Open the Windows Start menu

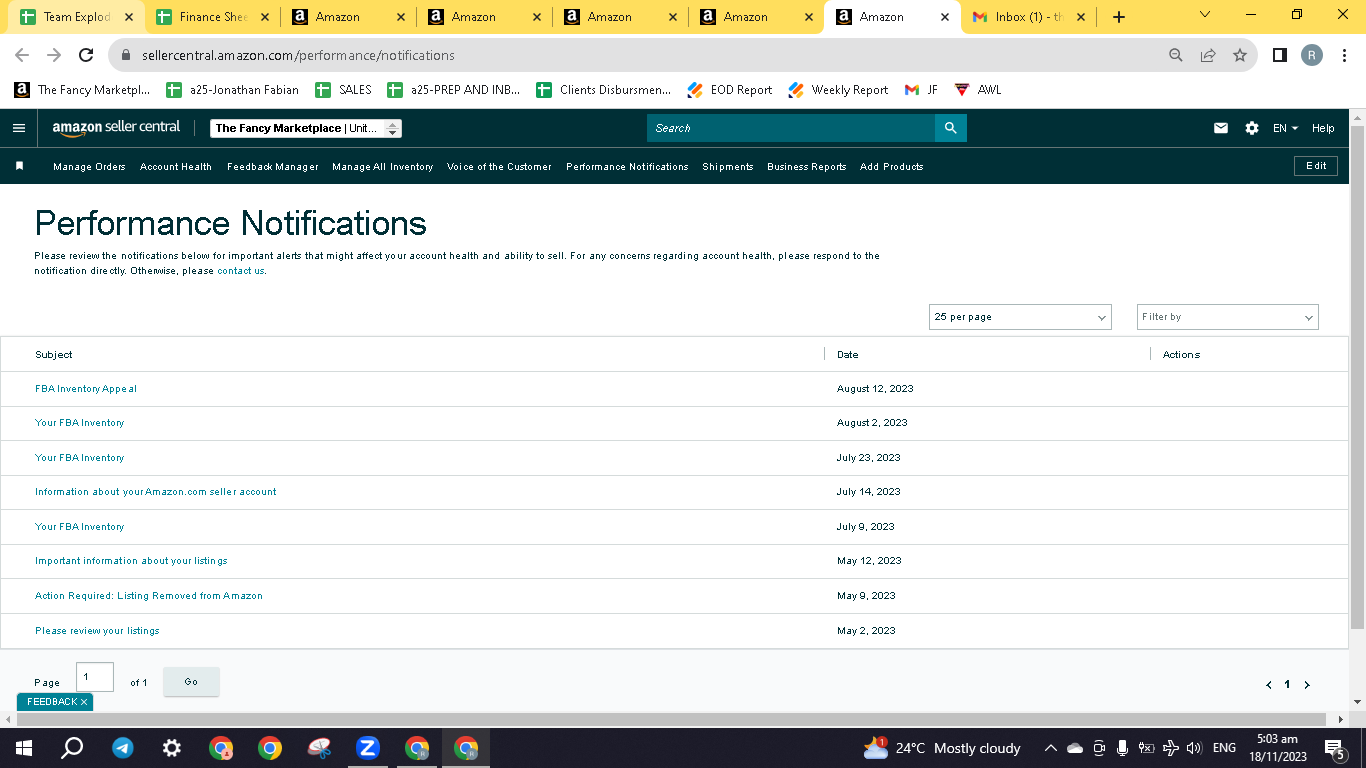click(x=24, y=748)
